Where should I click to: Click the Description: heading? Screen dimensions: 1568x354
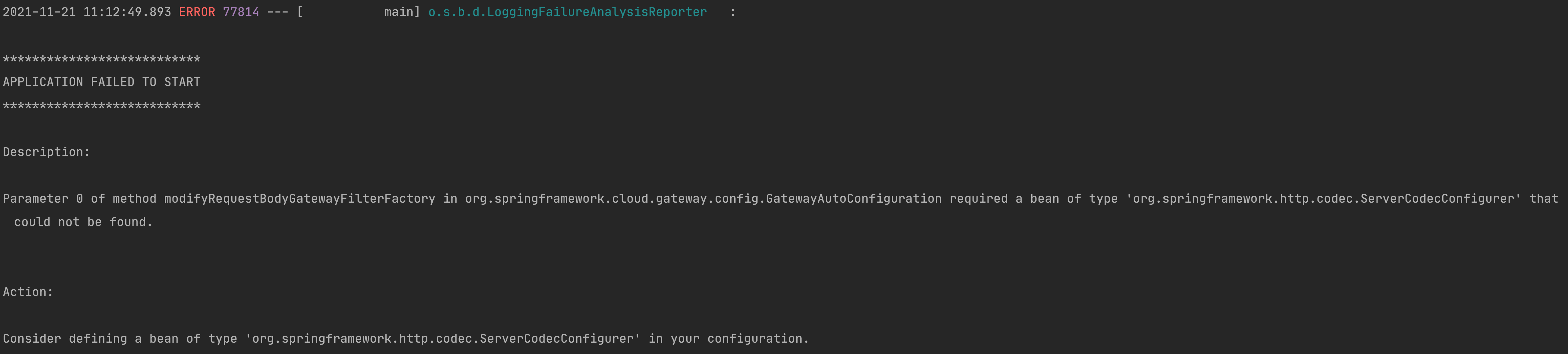[x=46, y=152]
